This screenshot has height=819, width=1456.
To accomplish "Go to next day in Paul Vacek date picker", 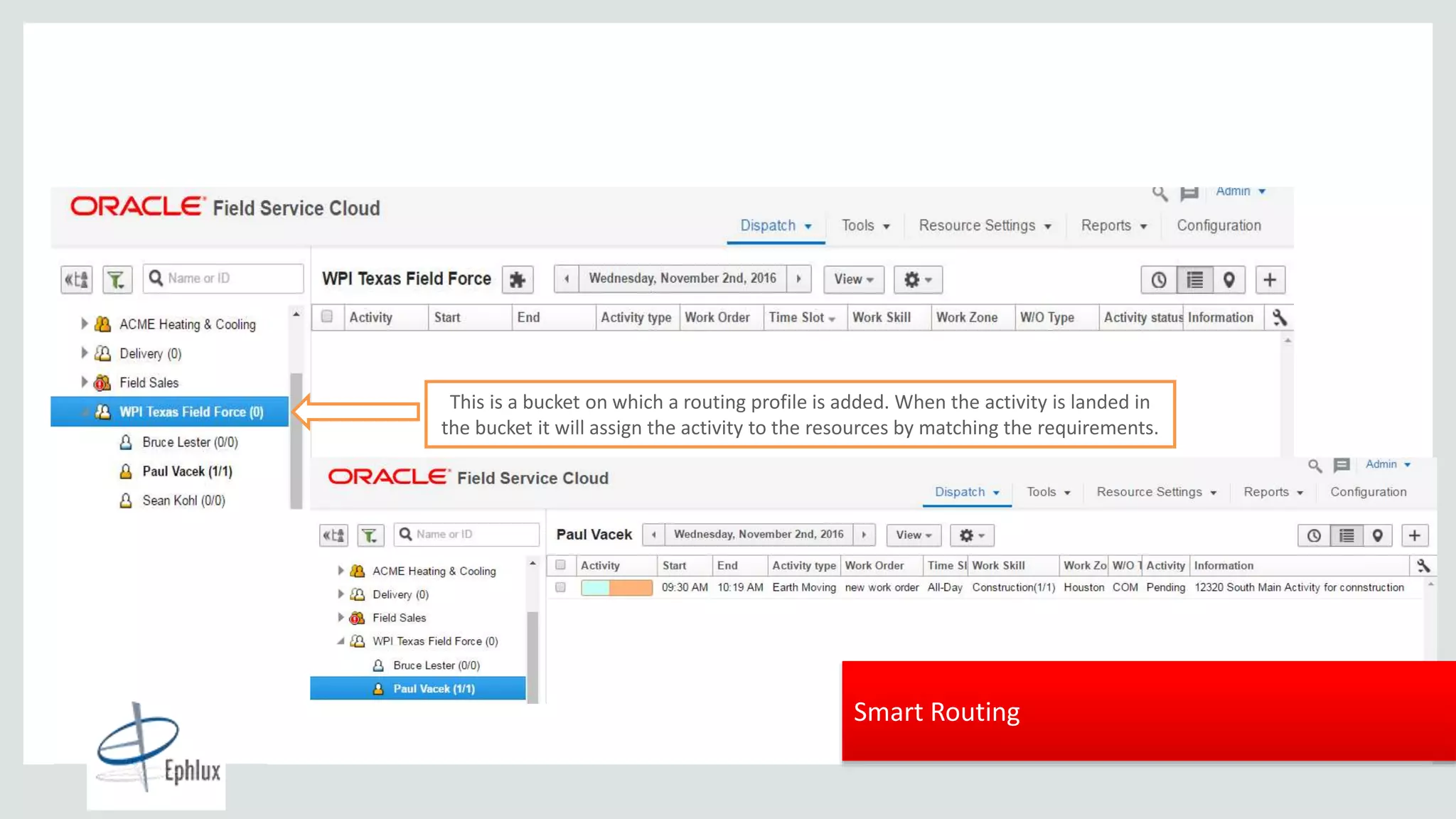I will click(864, 534).
